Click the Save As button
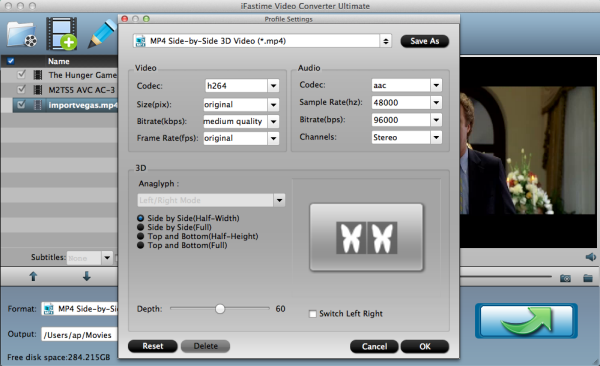The image size is (600, 366). [425, 41]
